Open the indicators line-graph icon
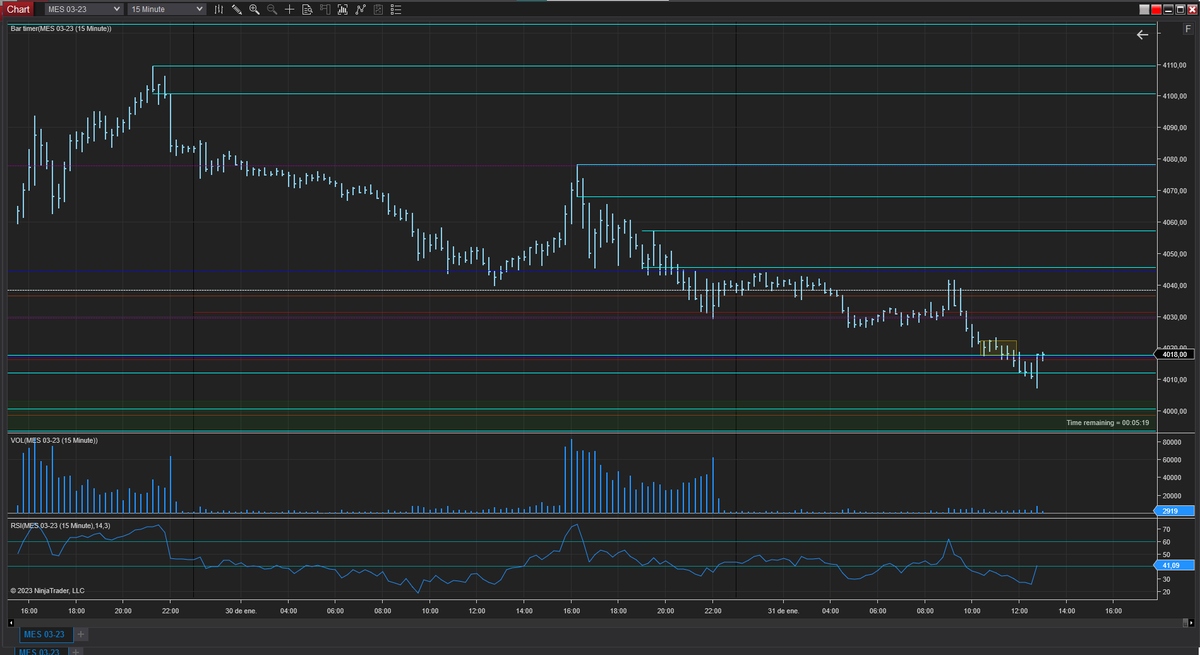This screenshot has height=655, width=1200. tap(360, 9)
